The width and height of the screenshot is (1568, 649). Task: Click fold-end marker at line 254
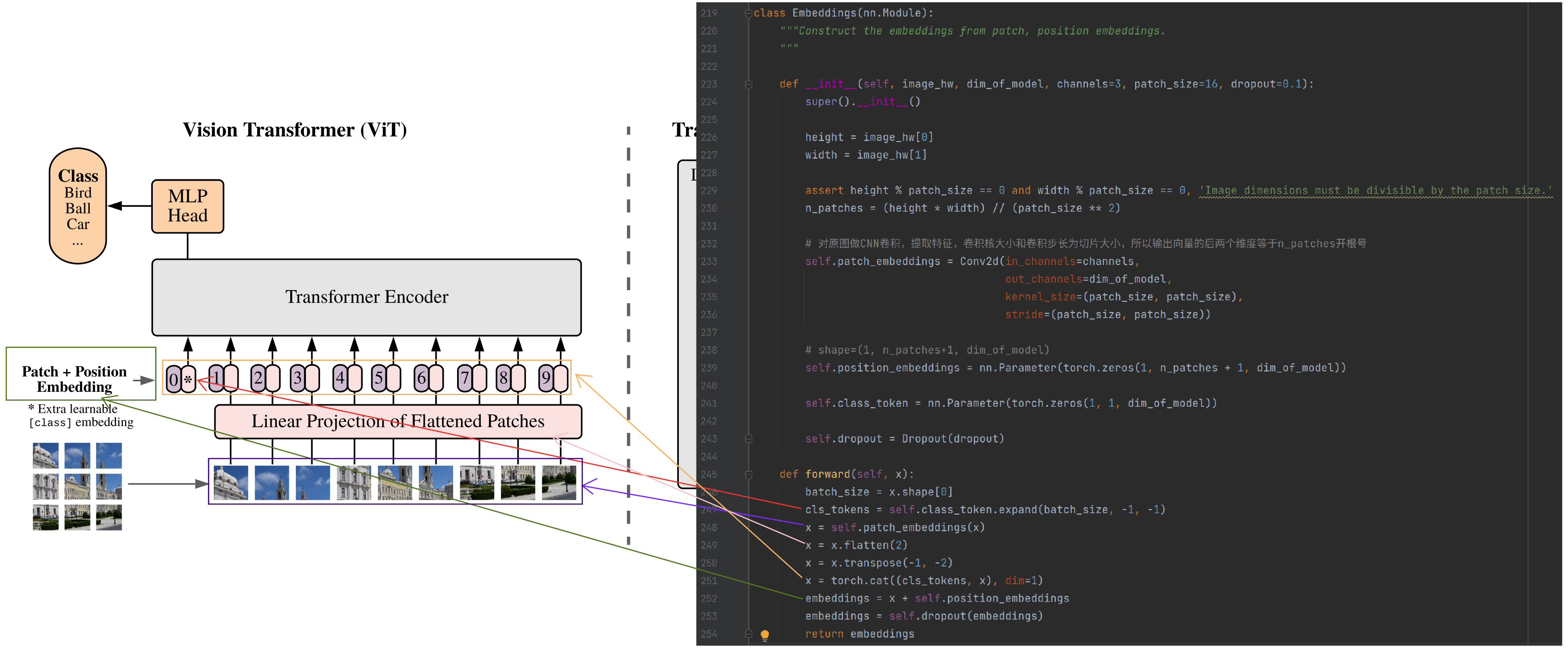(748, 634)
